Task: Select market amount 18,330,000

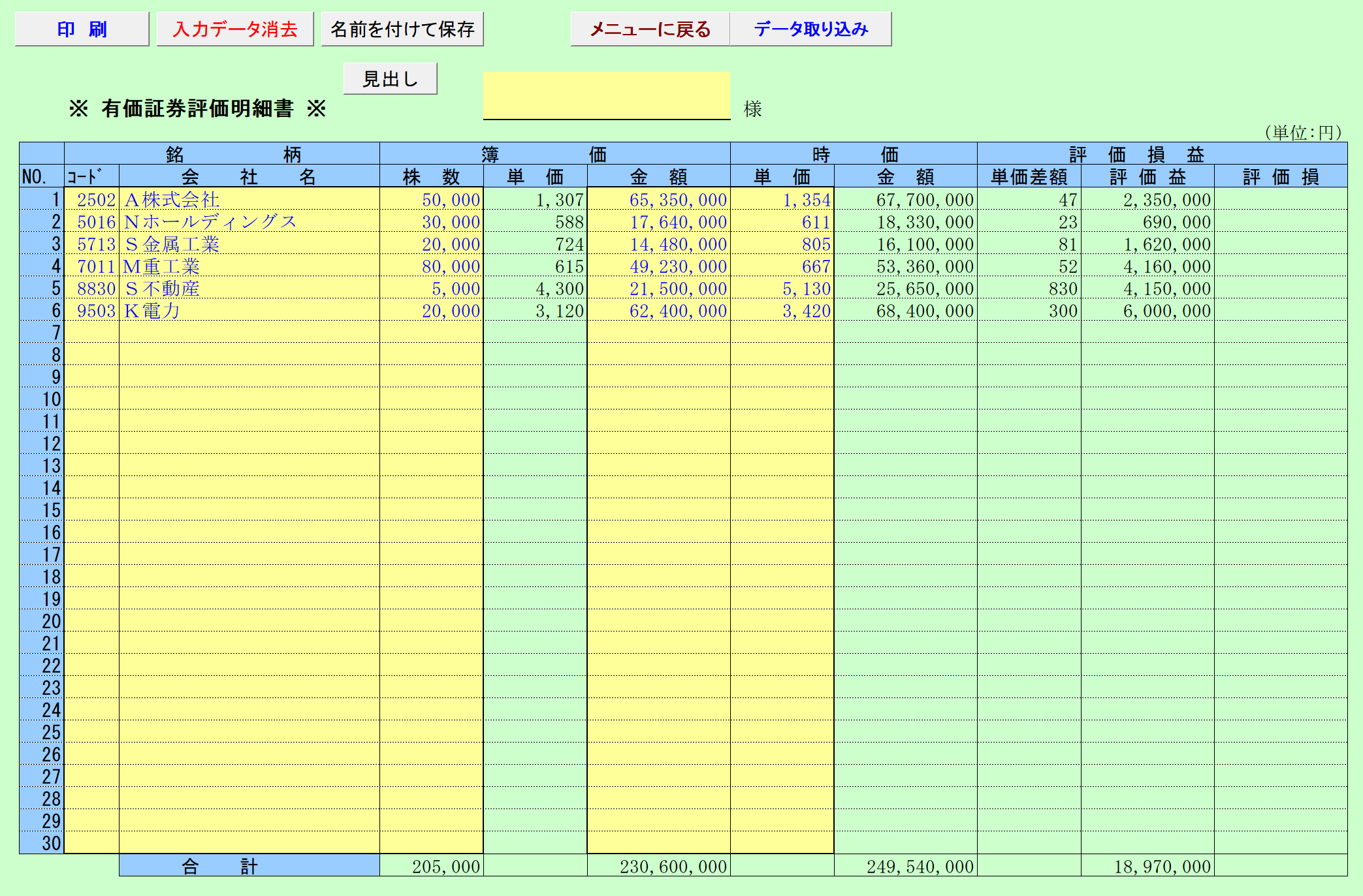Action: [905, 221]
